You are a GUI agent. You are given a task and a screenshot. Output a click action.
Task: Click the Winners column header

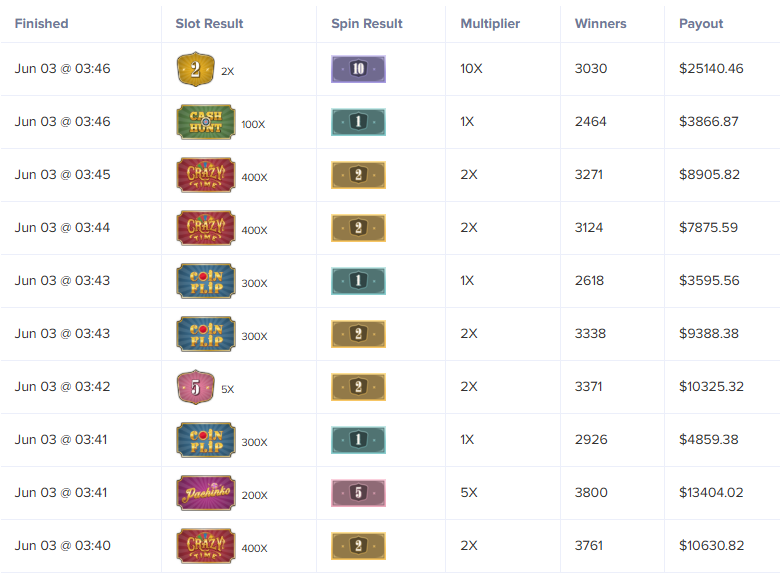pos(600,23)
